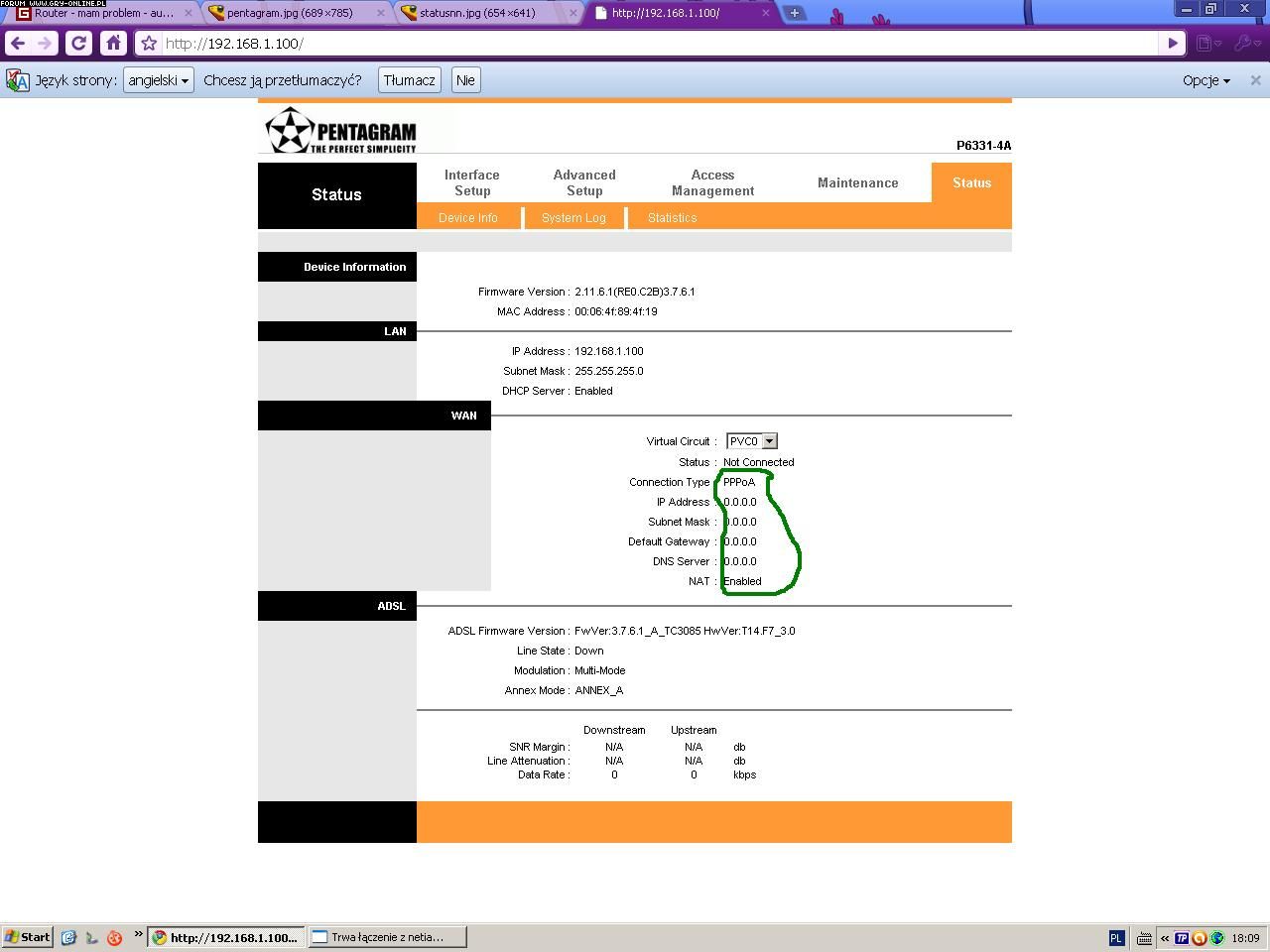Image resolution: width=1270 pixels, height=952 pixels.
Task: Switch to the pentagram.jpg tab
Action: [292, 13]
